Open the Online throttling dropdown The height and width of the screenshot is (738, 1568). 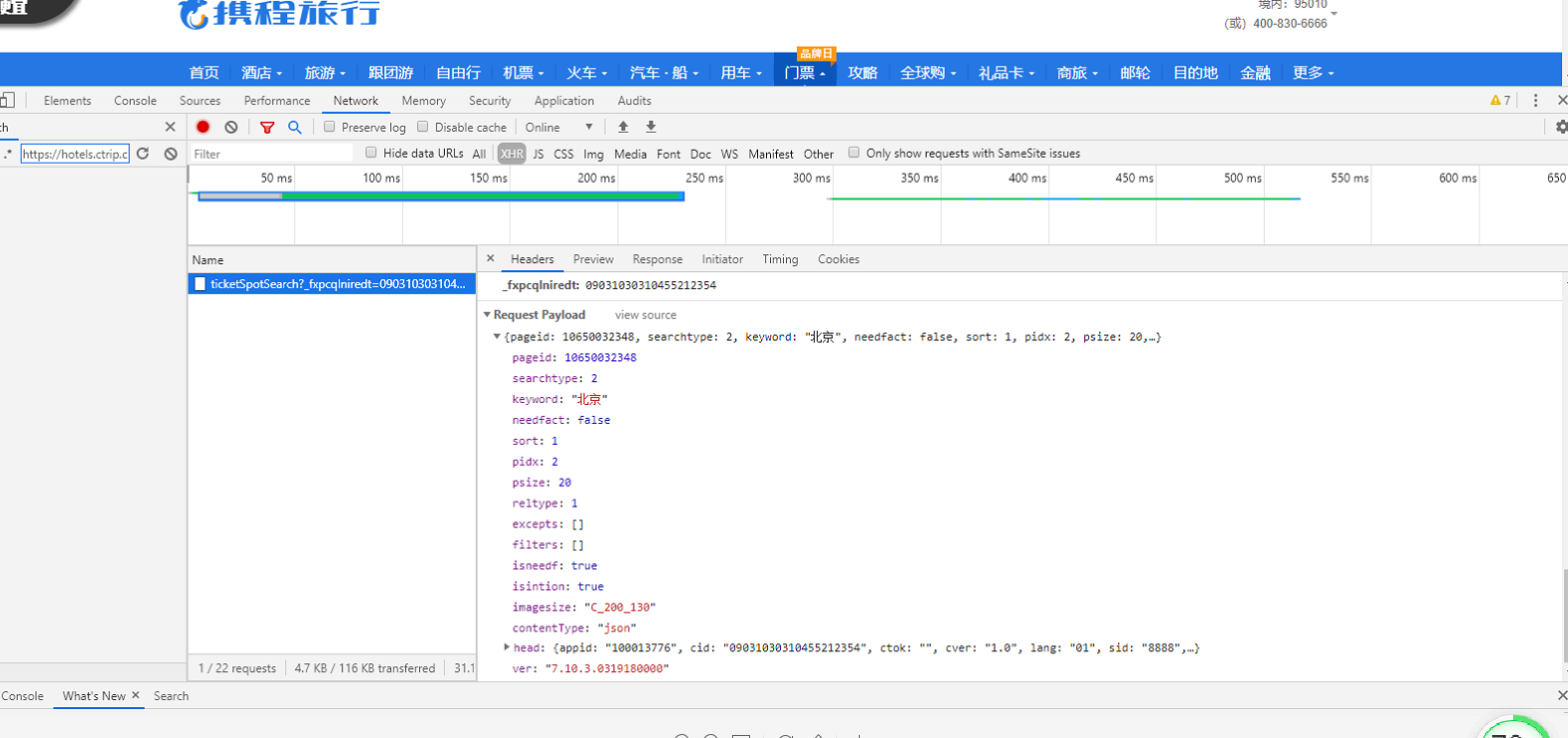[560, 127]
